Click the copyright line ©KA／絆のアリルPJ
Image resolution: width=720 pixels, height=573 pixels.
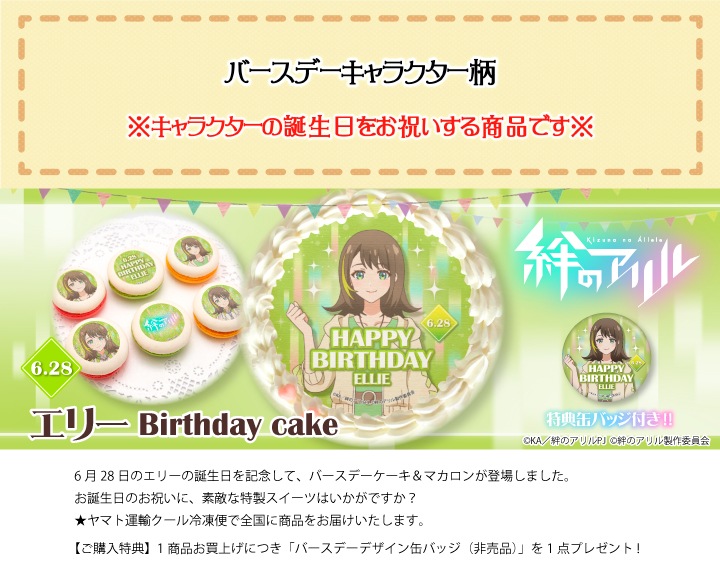616,440
